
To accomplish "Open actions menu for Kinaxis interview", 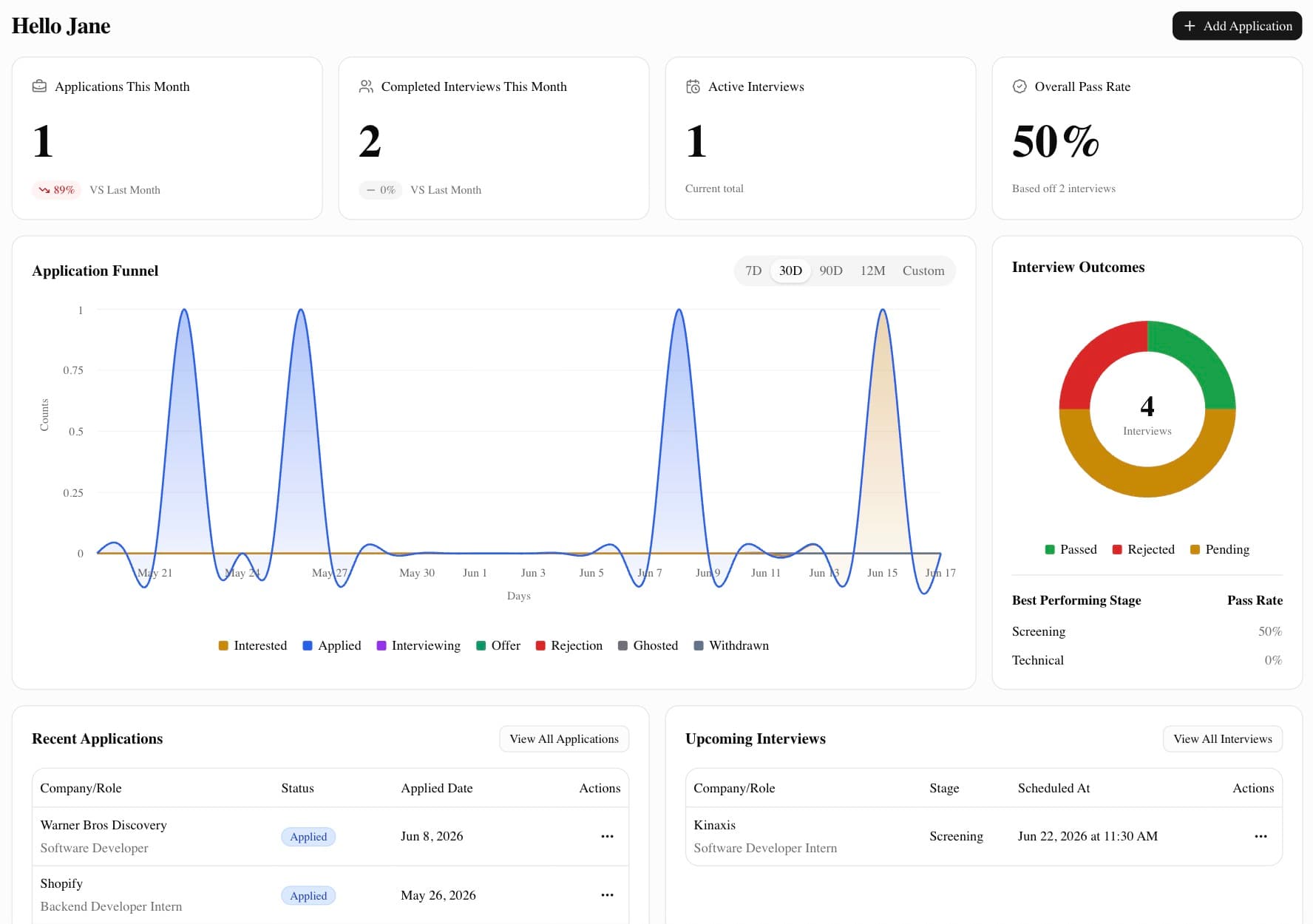I will (x=1261, y=836).
